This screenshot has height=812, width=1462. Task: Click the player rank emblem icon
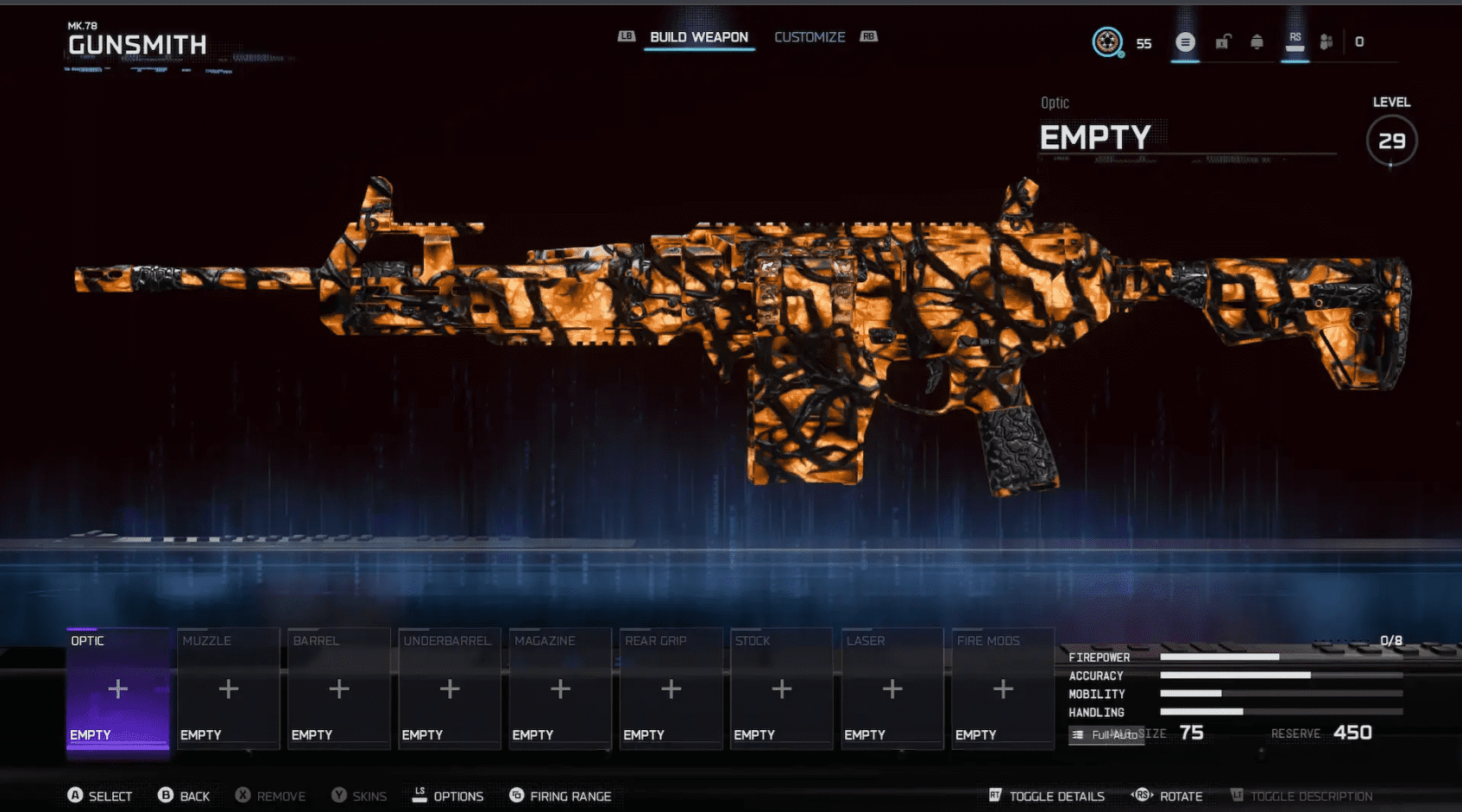(x=1107, y=41)
